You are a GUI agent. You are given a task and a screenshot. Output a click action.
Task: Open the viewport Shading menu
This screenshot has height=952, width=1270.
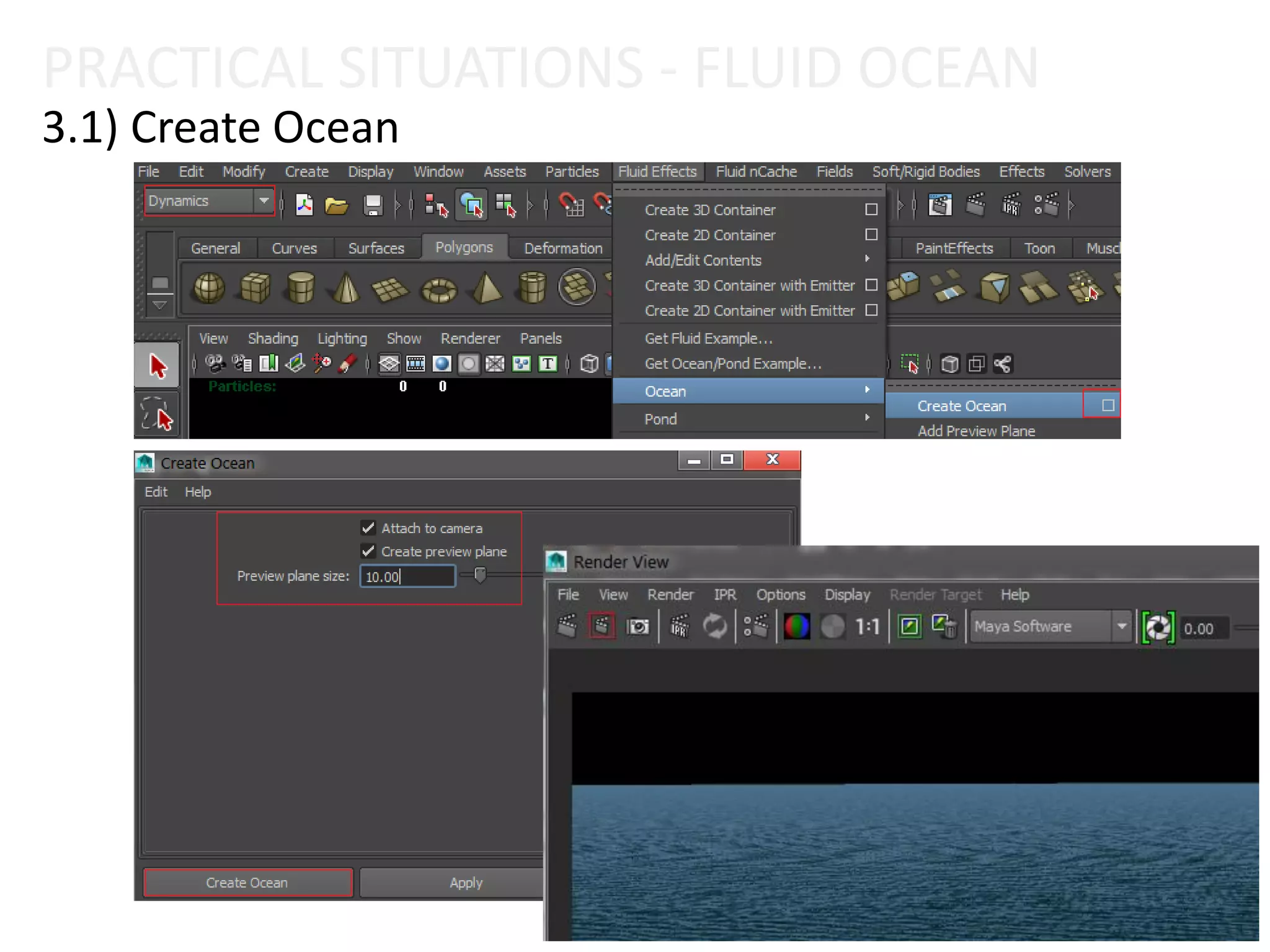(x=273, y=338)
